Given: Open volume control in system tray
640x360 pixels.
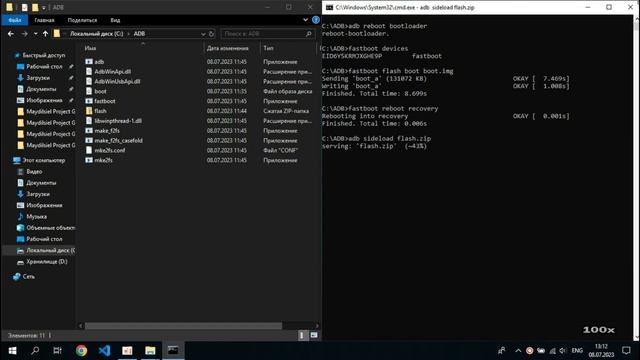Looking at the screenshot, I should click(563, 351).
